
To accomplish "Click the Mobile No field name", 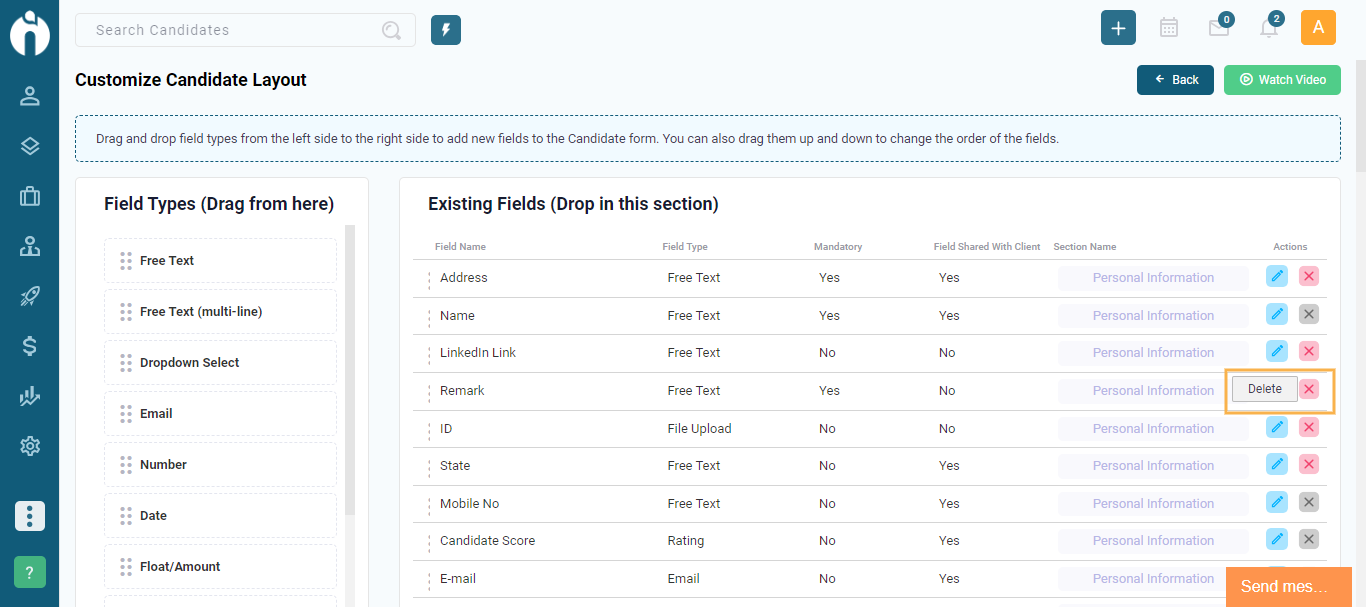I will pyautogui.click(x=469, y=503).
